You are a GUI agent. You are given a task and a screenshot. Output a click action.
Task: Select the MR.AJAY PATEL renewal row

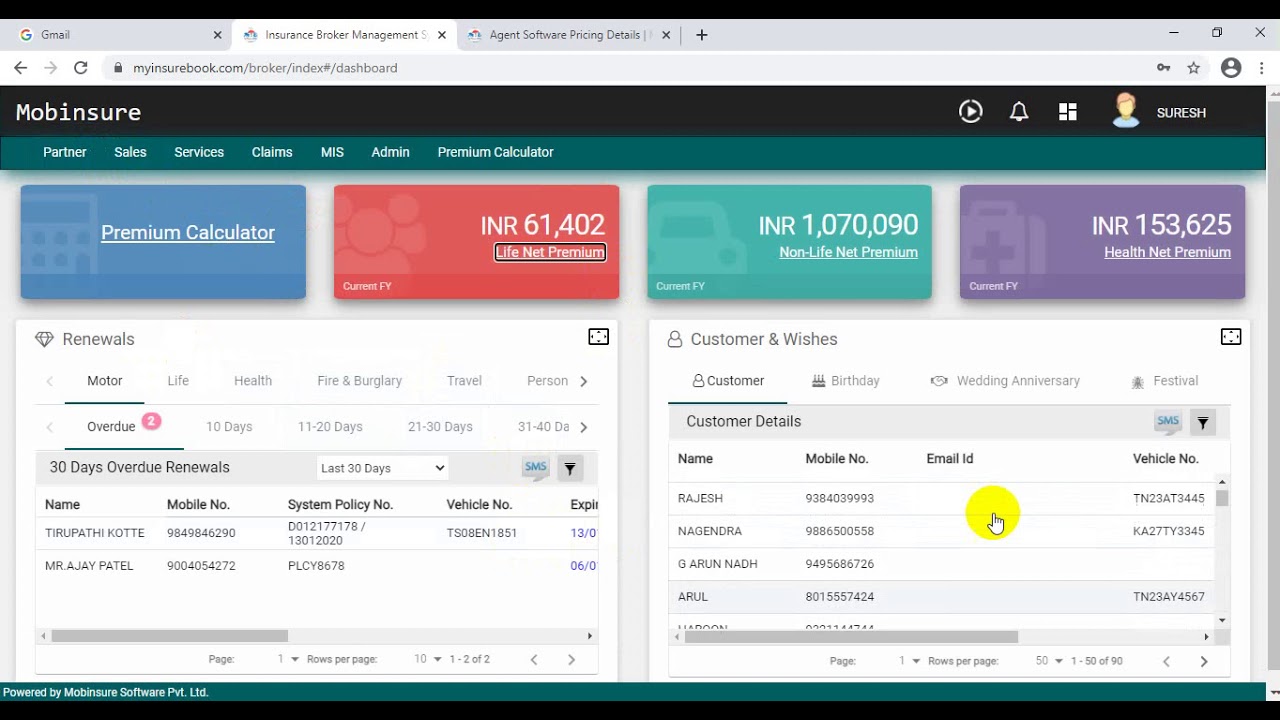tap(317, 566)
